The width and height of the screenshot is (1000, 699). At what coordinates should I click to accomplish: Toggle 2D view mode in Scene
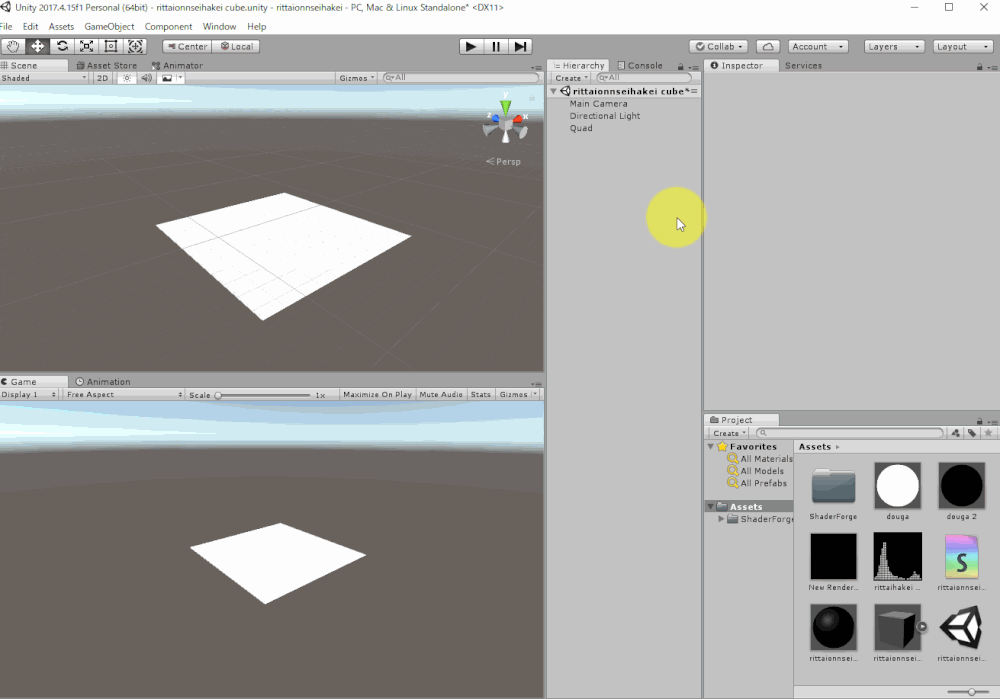[102, 78]
